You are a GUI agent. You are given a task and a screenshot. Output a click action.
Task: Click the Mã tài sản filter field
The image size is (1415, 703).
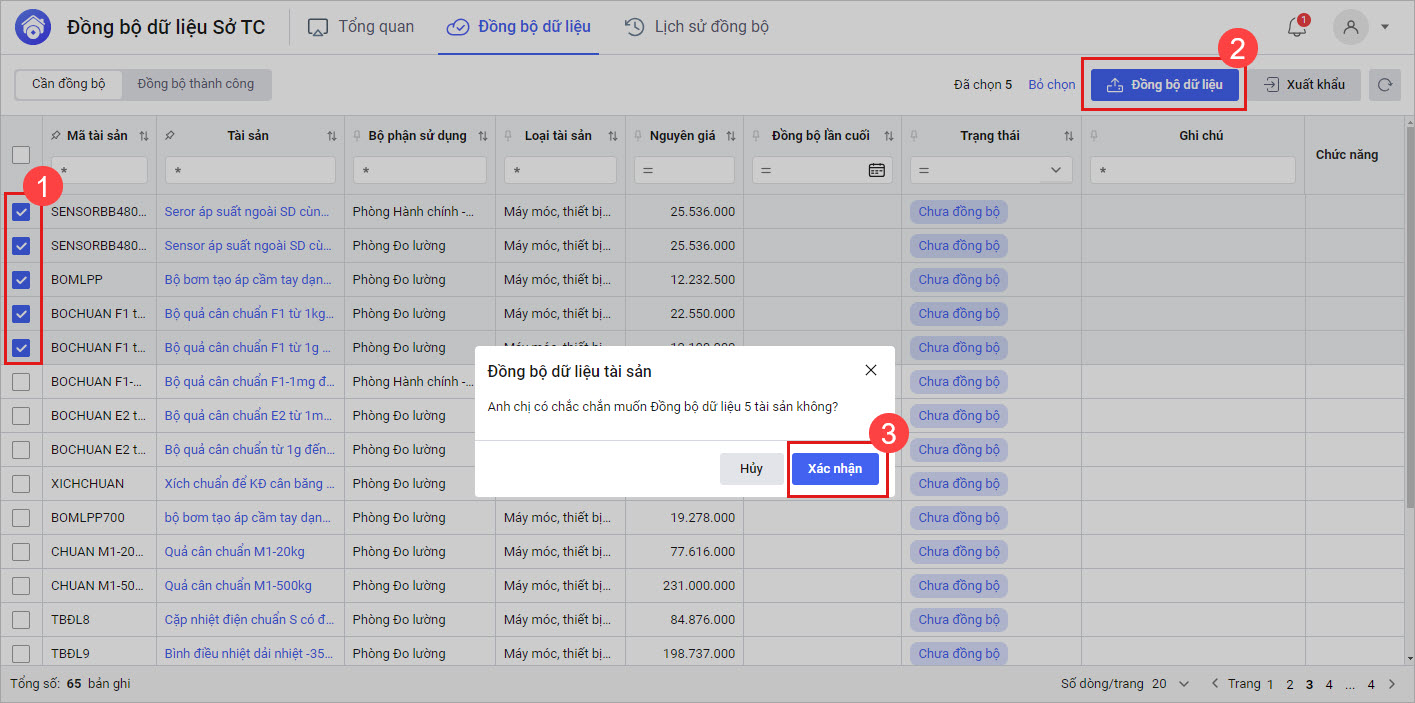[x=99, y=170]
